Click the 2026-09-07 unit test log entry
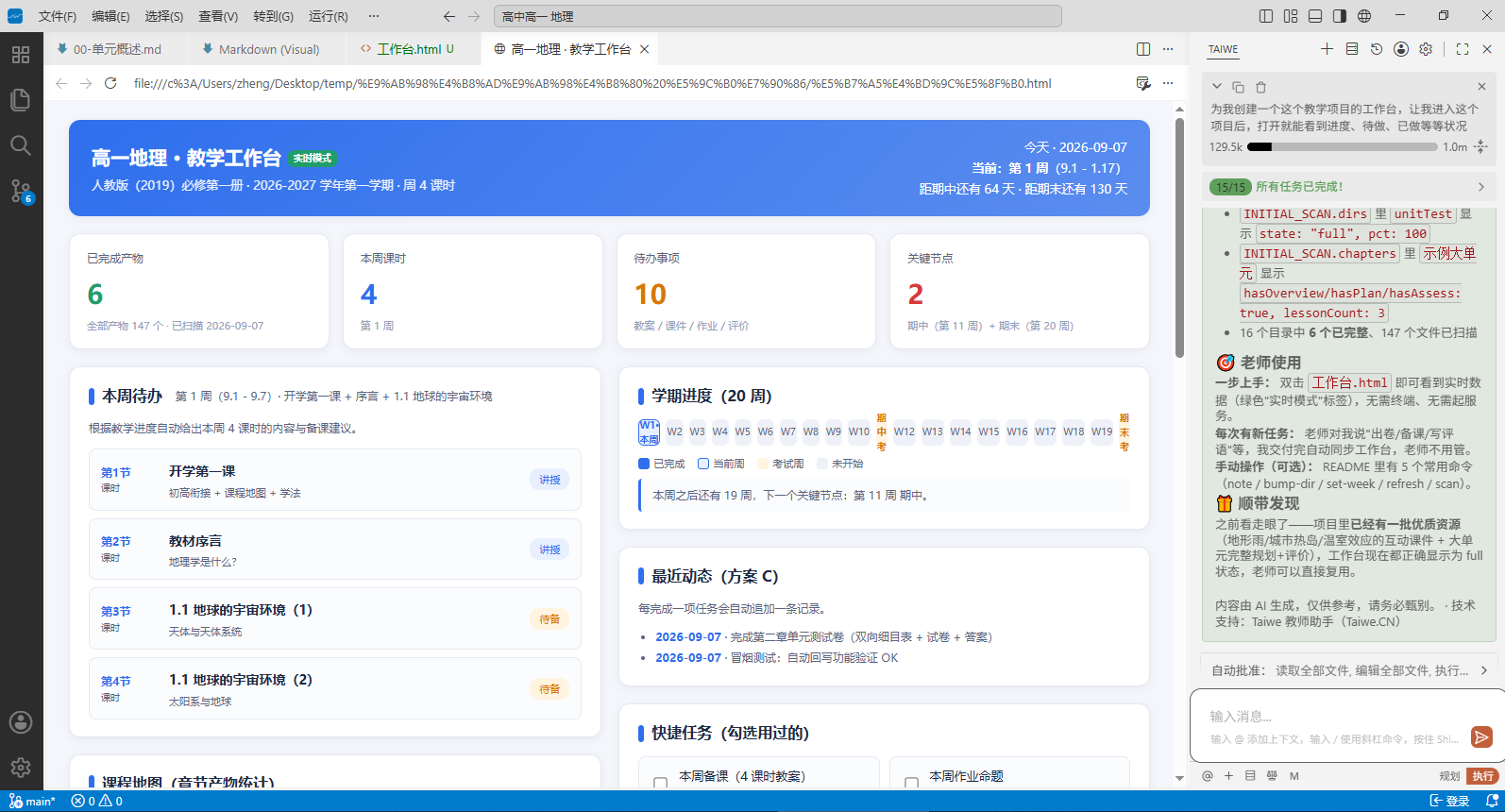Image resolution: width=1505 pixels, height=812 pixels. click(688, 637)
